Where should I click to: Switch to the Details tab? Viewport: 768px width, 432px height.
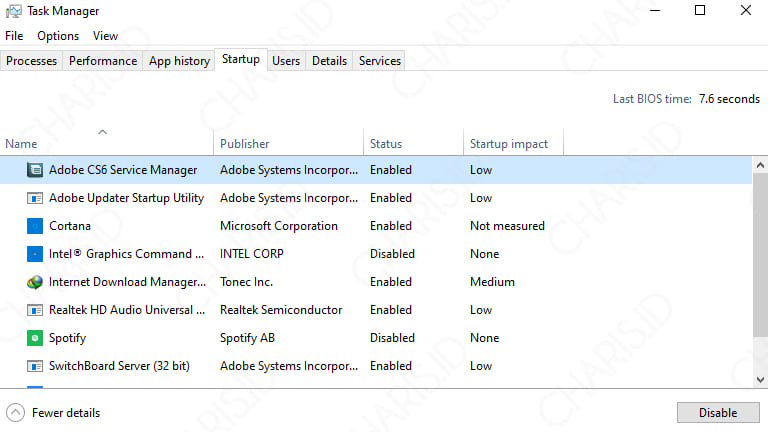point(329,61)
